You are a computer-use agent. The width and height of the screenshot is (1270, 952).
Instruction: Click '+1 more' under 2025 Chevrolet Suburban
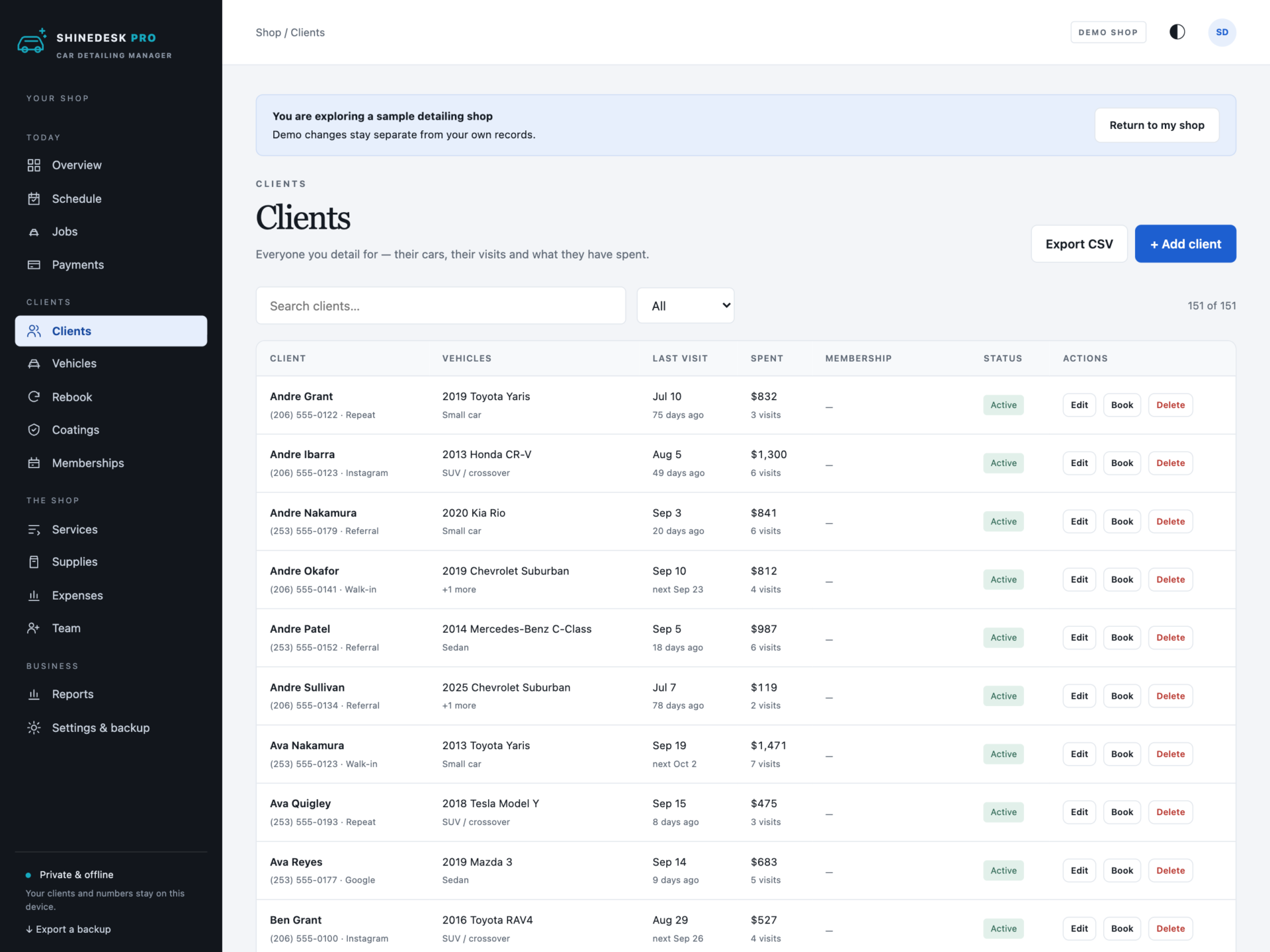[x=459, y=706]
